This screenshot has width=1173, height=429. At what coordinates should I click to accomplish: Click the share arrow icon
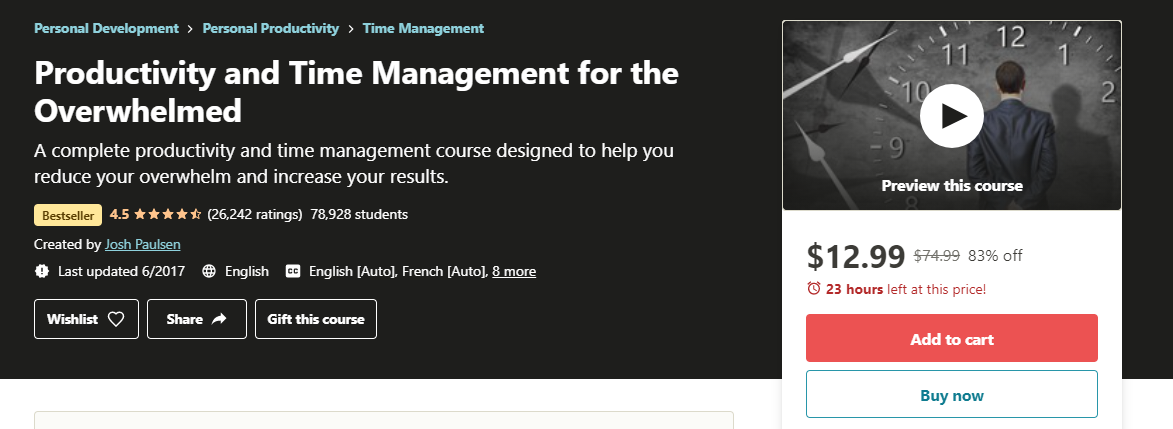(220, 320)
